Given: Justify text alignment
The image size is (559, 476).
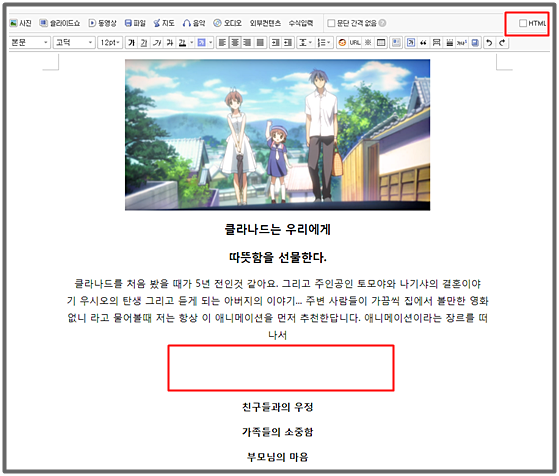Looking at the screenshot, I should [x=260, y=43].
